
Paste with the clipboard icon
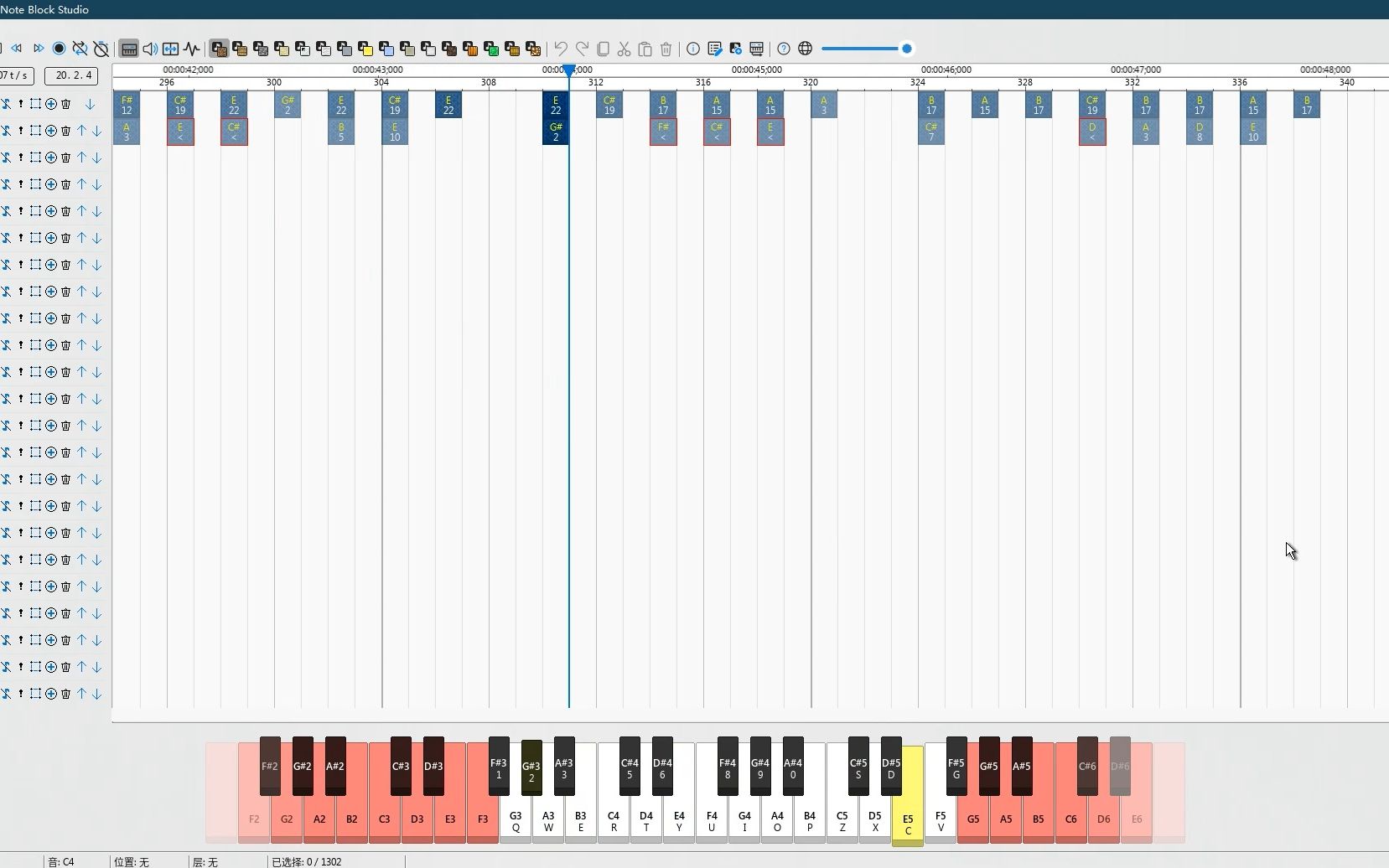(645, 49)
